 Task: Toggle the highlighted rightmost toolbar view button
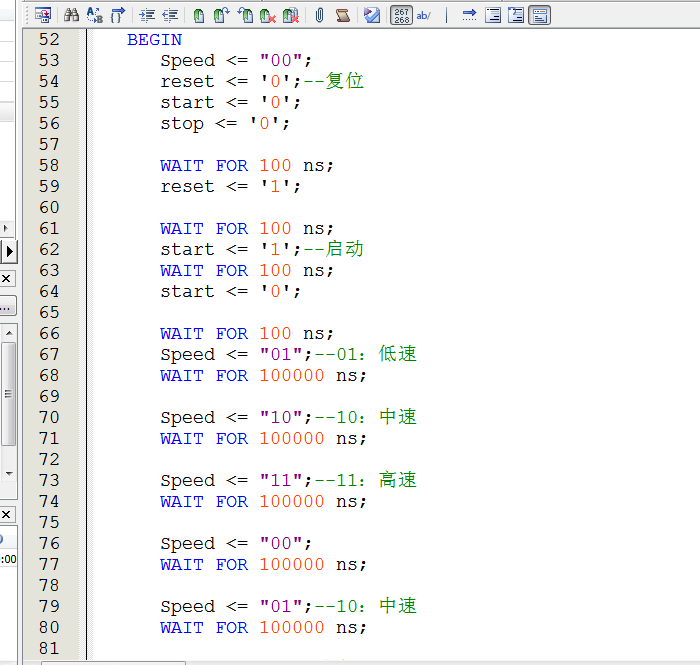tap(539, 15)
